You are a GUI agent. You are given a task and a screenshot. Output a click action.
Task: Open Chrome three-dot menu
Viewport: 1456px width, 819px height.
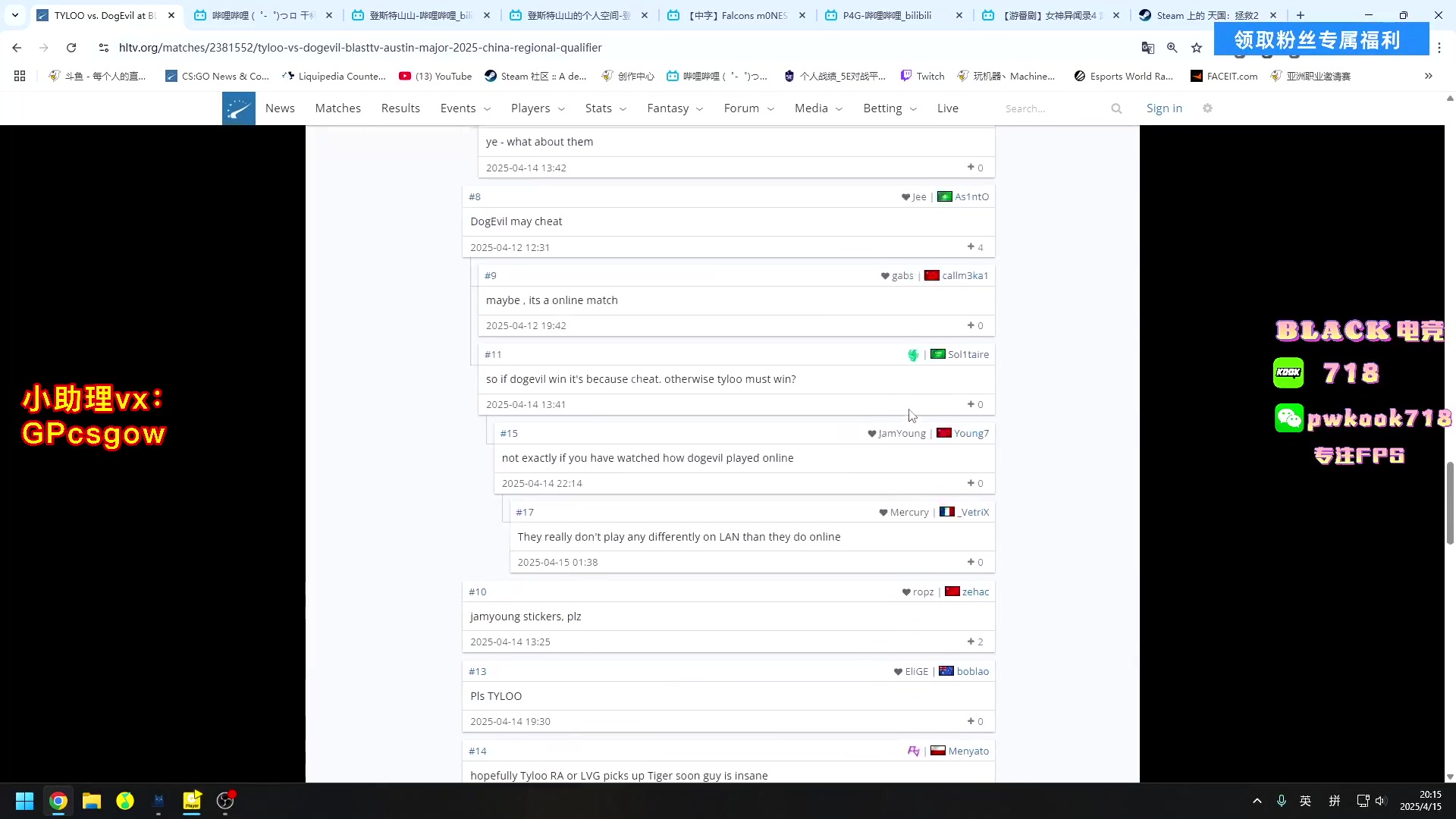click(x=1439, y=48)
